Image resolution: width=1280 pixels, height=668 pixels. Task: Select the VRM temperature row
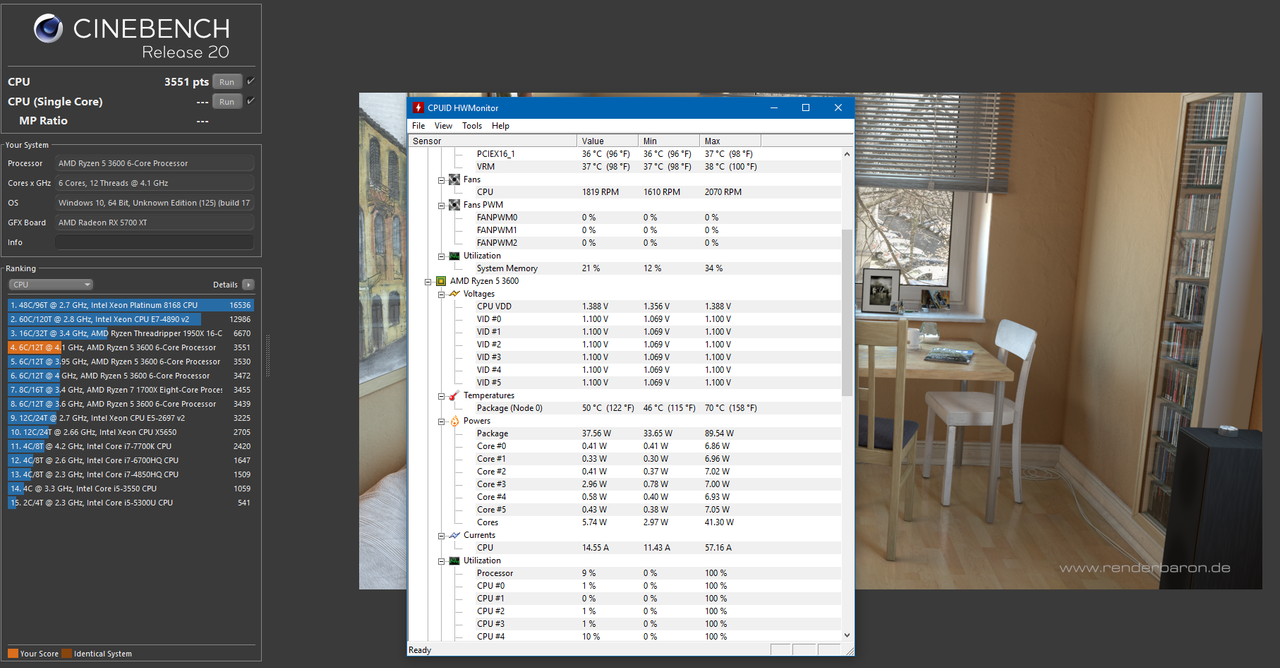[625, 166]
